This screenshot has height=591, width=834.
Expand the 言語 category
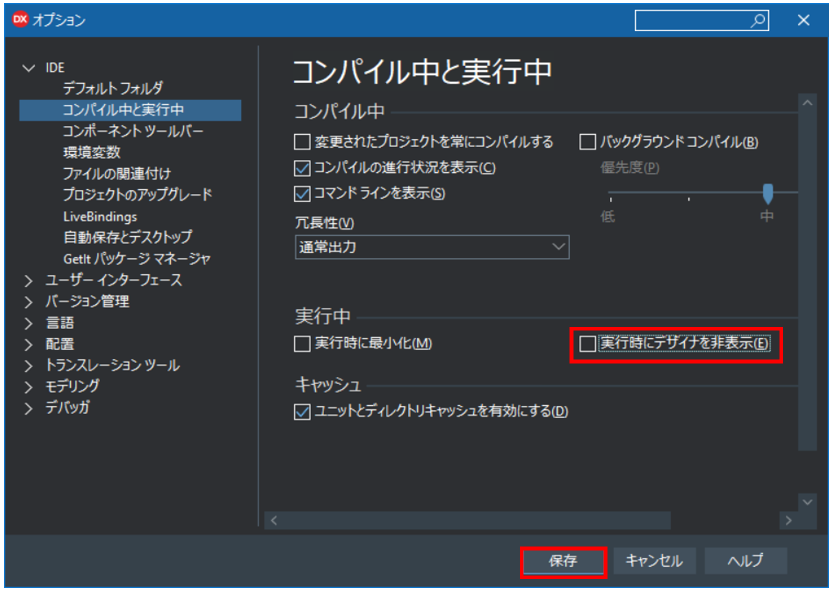[29, 322]
